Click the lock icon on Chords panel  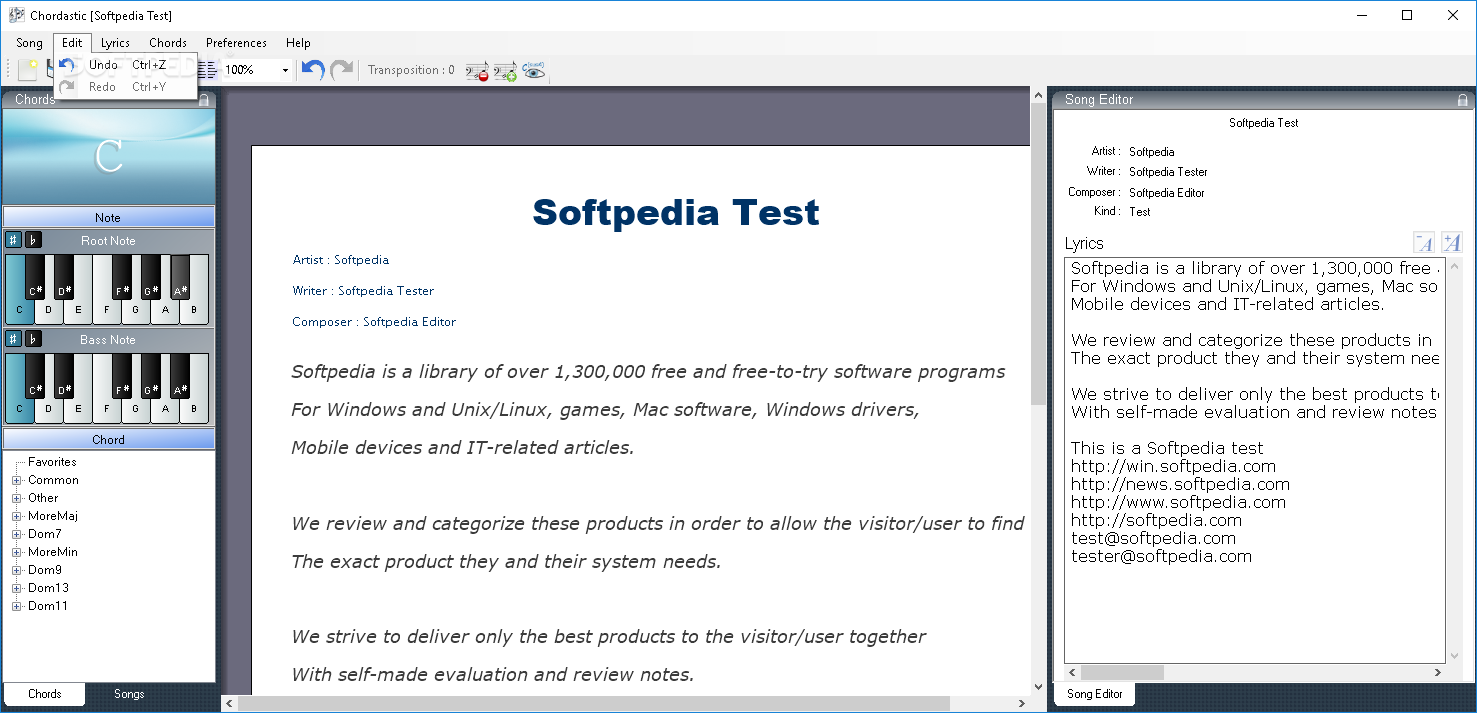(204, 100)
